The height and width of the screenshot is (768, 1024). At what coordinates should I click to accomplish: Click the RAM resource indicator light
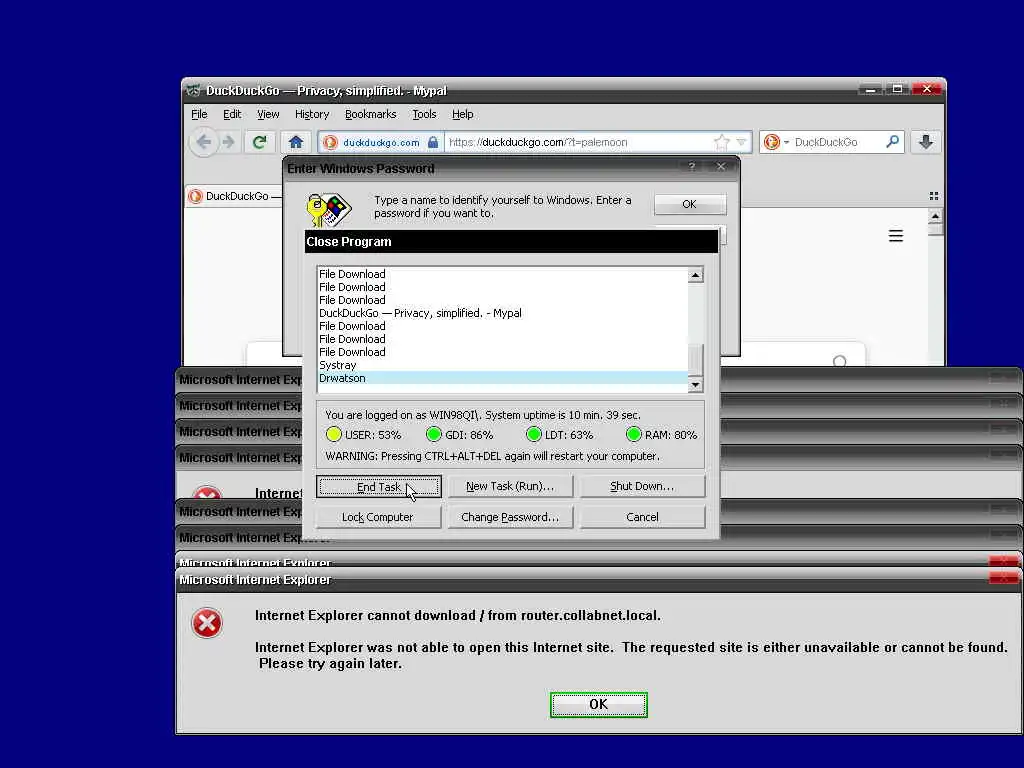click(633, 434)
